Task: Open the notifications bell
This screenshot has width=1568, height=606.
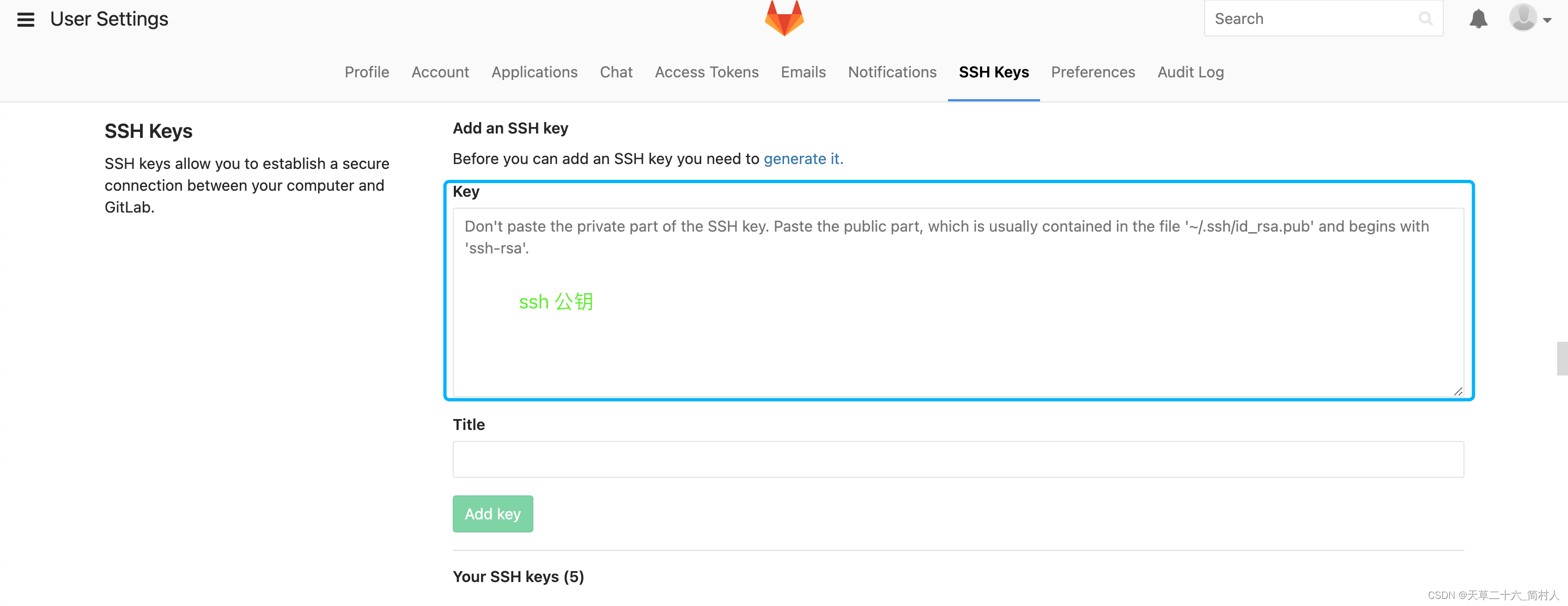Action: click(1479, 19)
